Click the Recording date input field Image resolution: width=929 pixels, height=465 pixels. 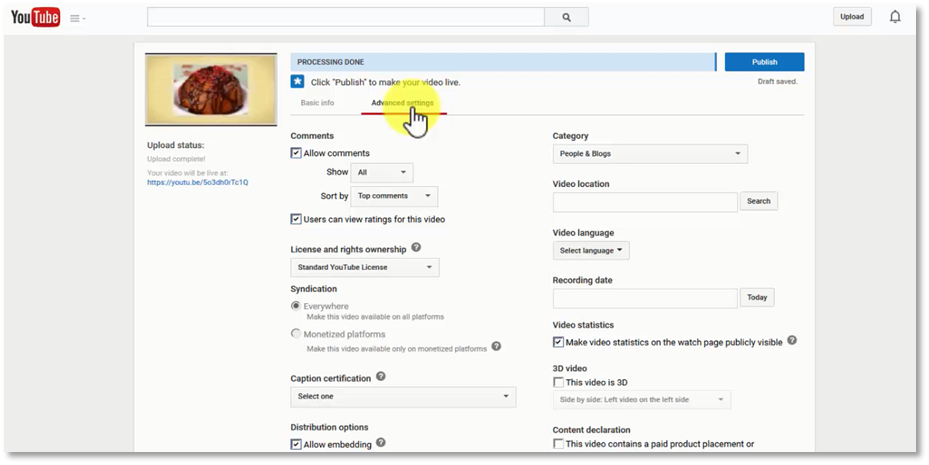point(645,299)
